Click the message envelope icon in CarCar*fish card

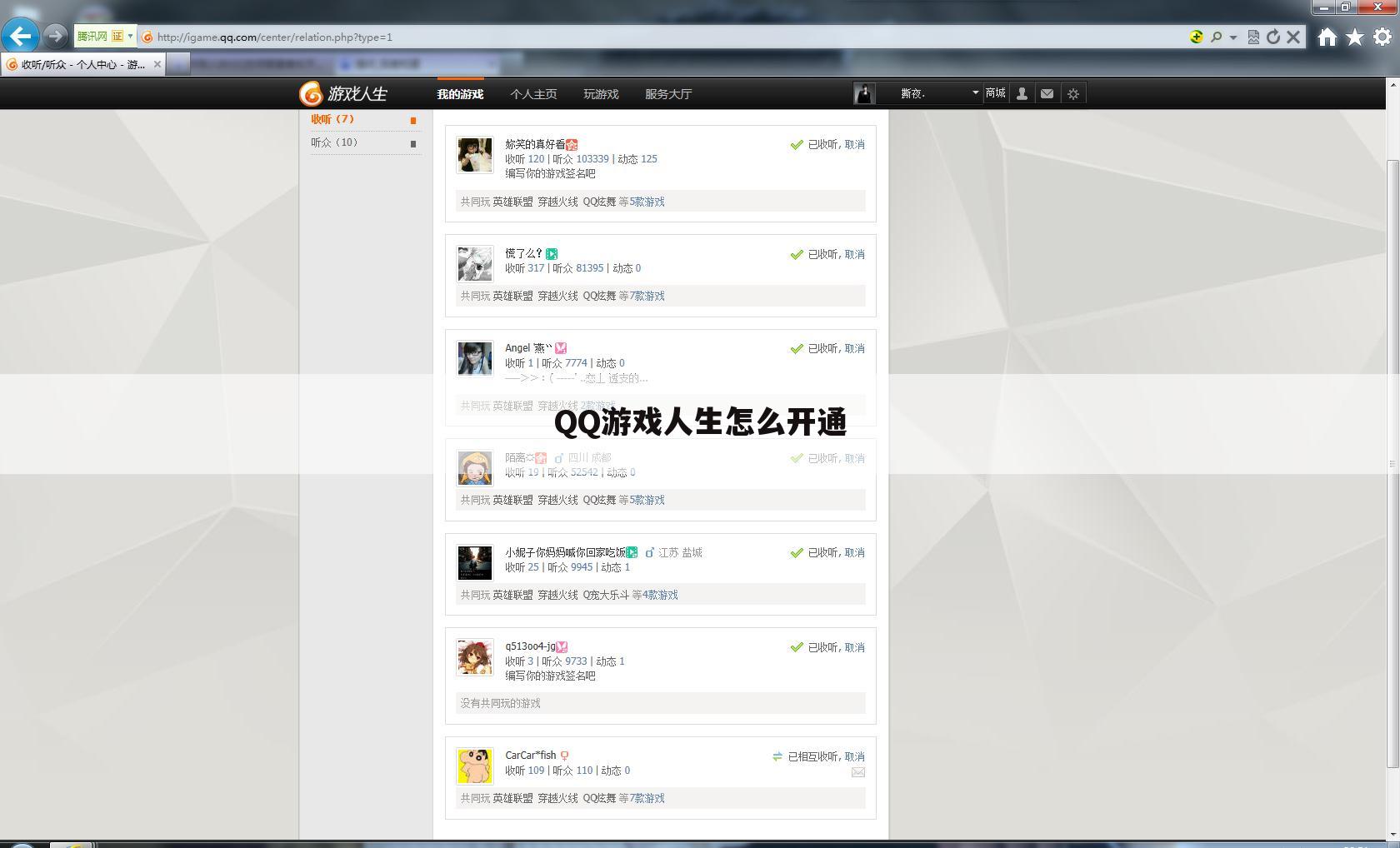point(858,772)
